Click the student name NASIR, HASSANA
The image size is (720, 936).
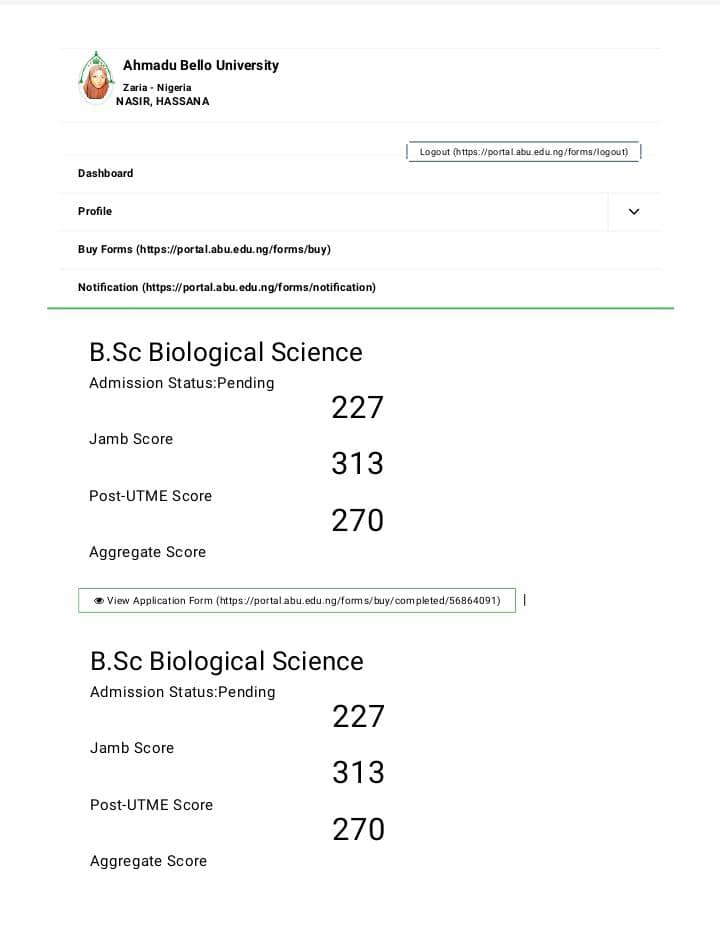(163, 101)
